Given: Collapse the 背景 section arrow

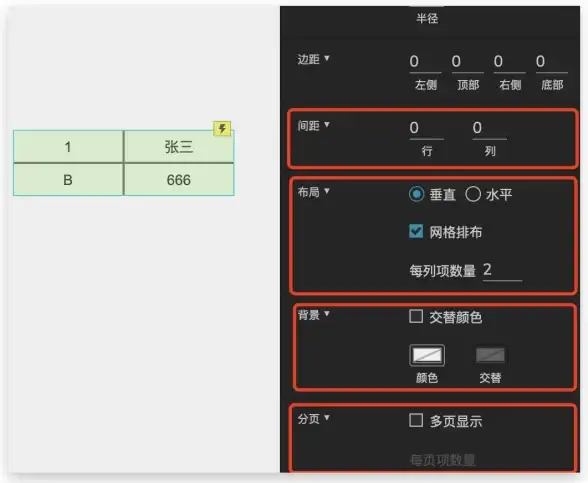Looking at the screenshot, I should 327,314.
